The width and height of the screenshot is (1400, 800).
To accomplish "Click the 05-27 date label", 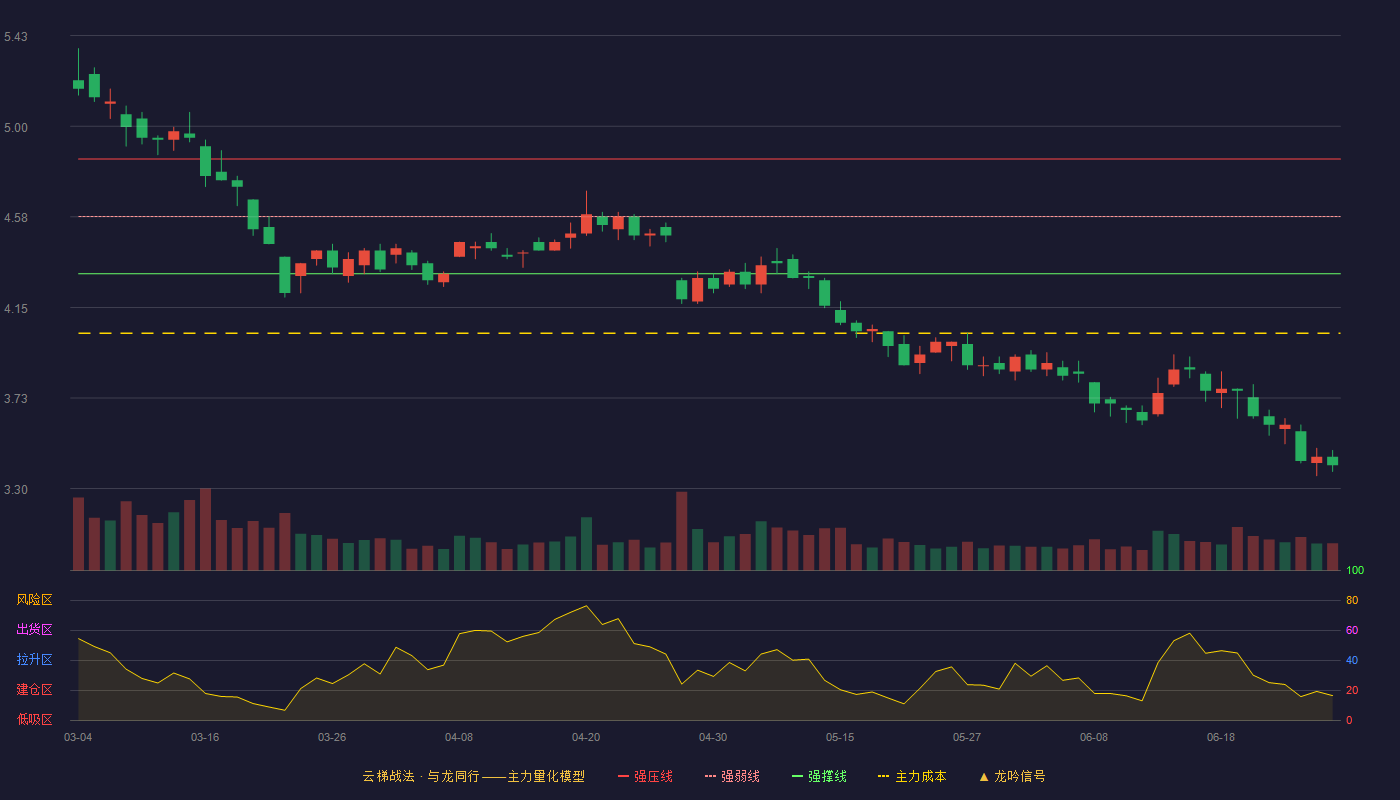I will click(967, 737).
